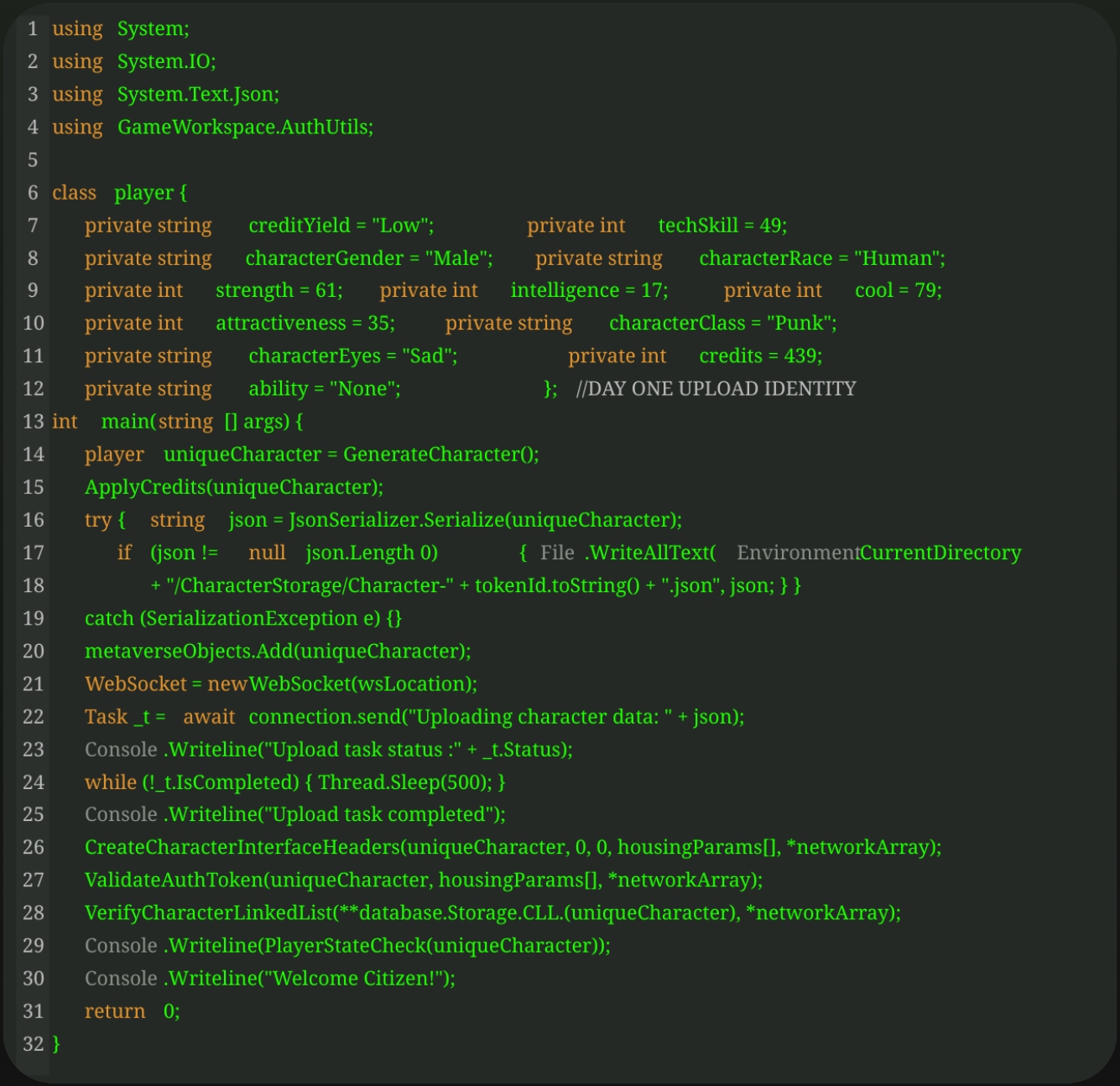Click line number 32 in the gutter
The image size is (1120, 1086).
33,1043
